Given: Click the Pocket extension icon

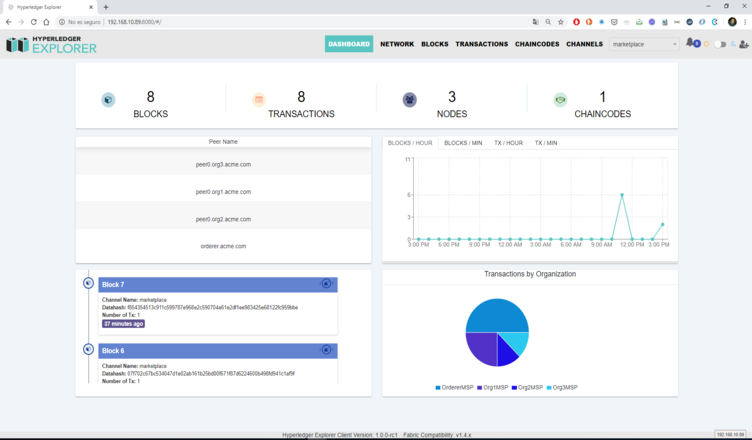Looking at the screenshot, I should pos(614,22).
